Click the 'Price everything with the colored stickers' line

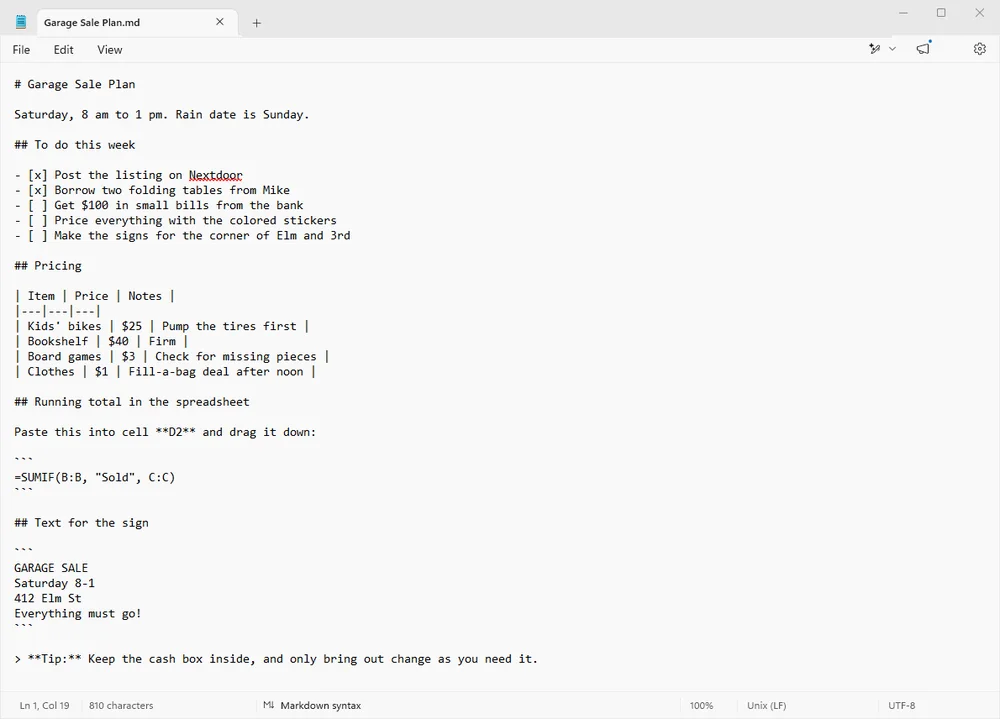[175, 221]
